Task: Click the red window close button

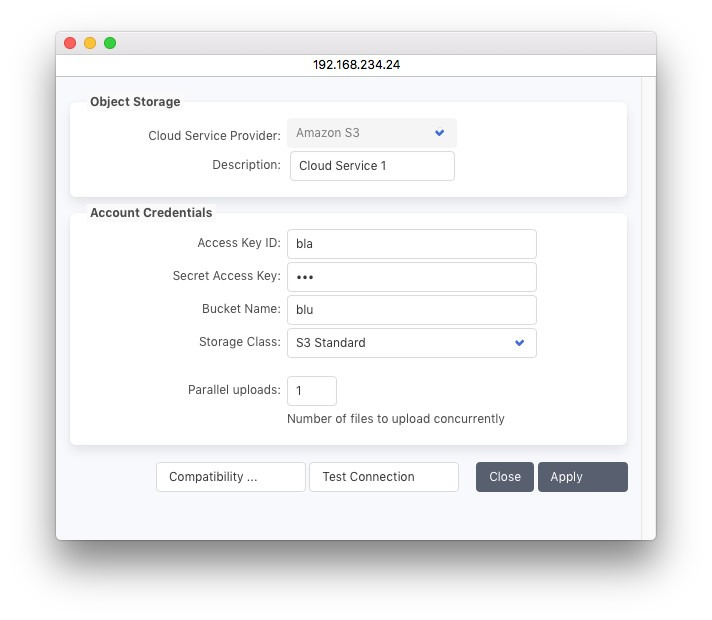Action: [70, 43]
